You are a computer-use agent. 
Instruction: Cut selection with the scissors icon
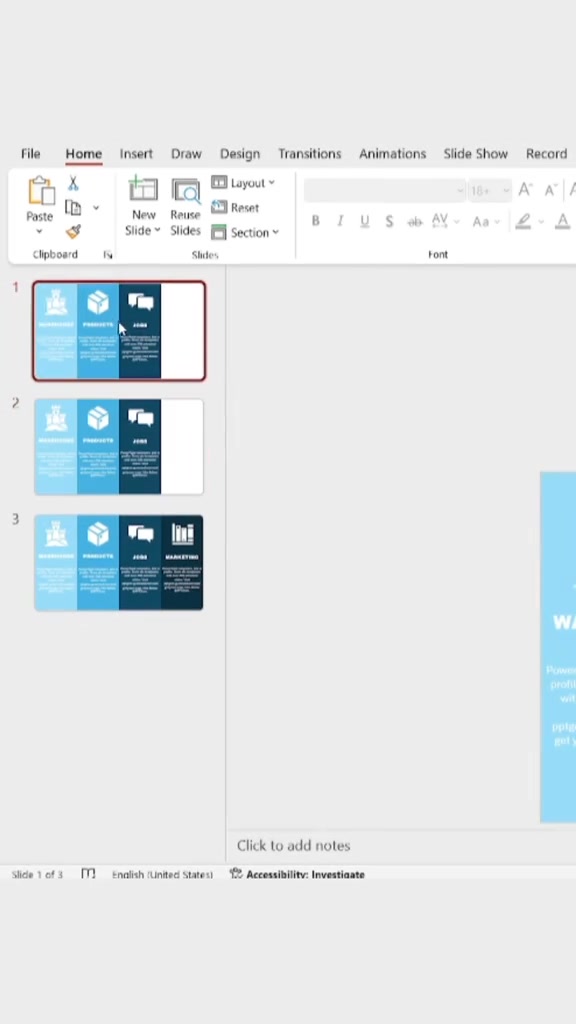[73, 184]
